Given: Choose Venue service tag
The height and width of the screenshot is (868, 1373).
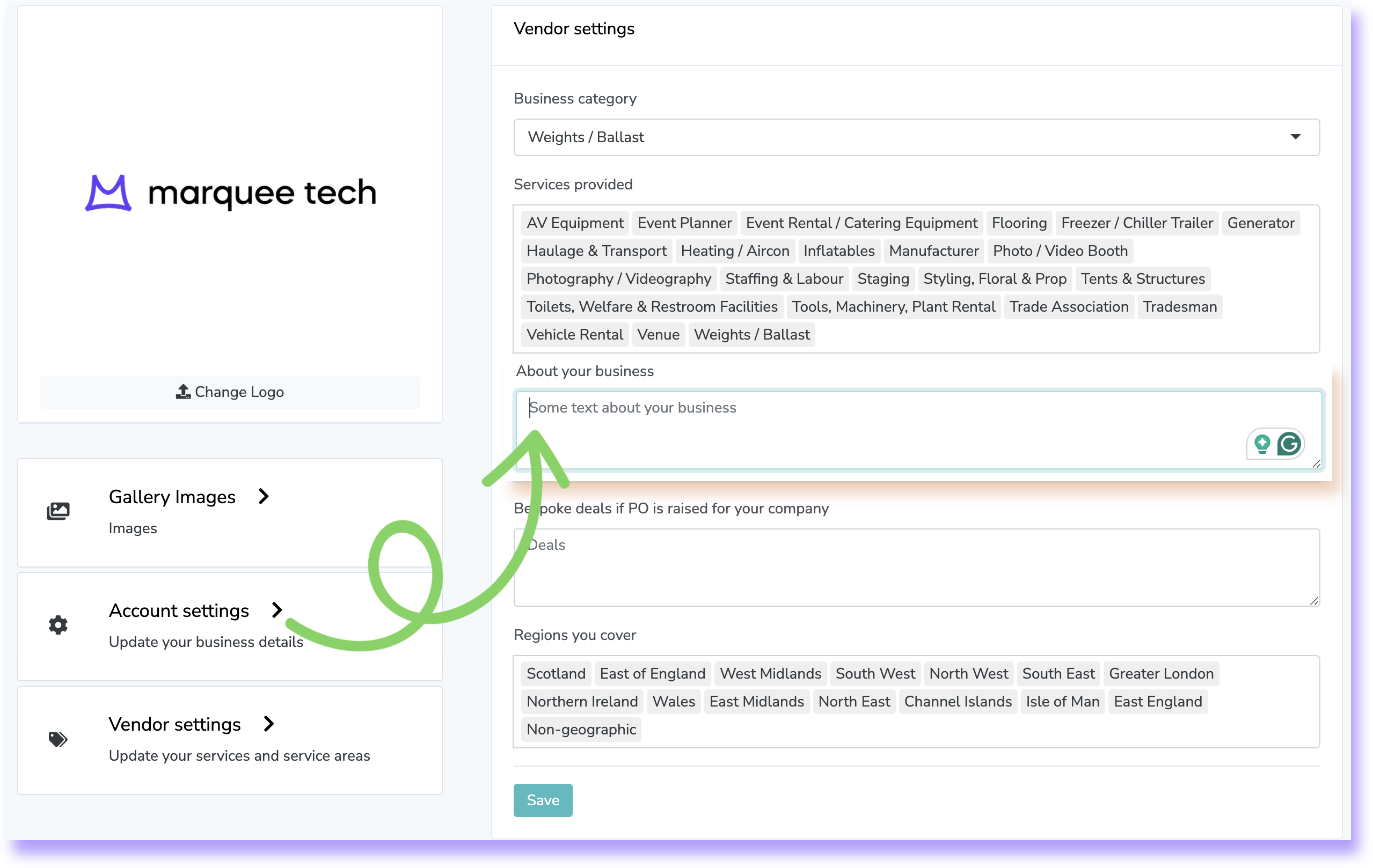Looking at the screenshot, I should coord(658,335).
